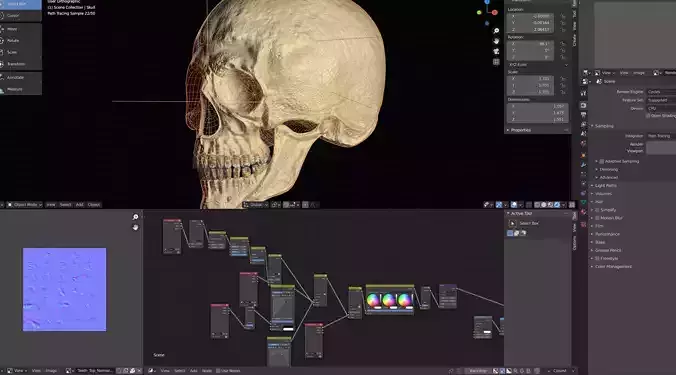Click the Teeth_Top_Normal image name field
Screen dimensions: 676x375
(x=95, y=371)
